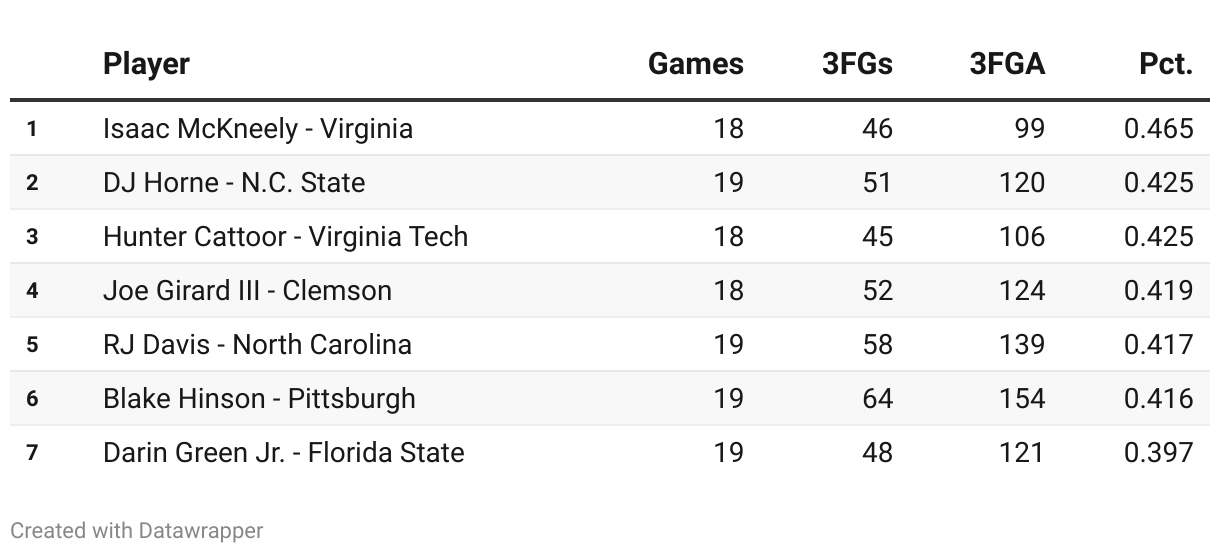Click rank number 1 in first row
Screen dimensions: 1220x554
pos(33,129)
